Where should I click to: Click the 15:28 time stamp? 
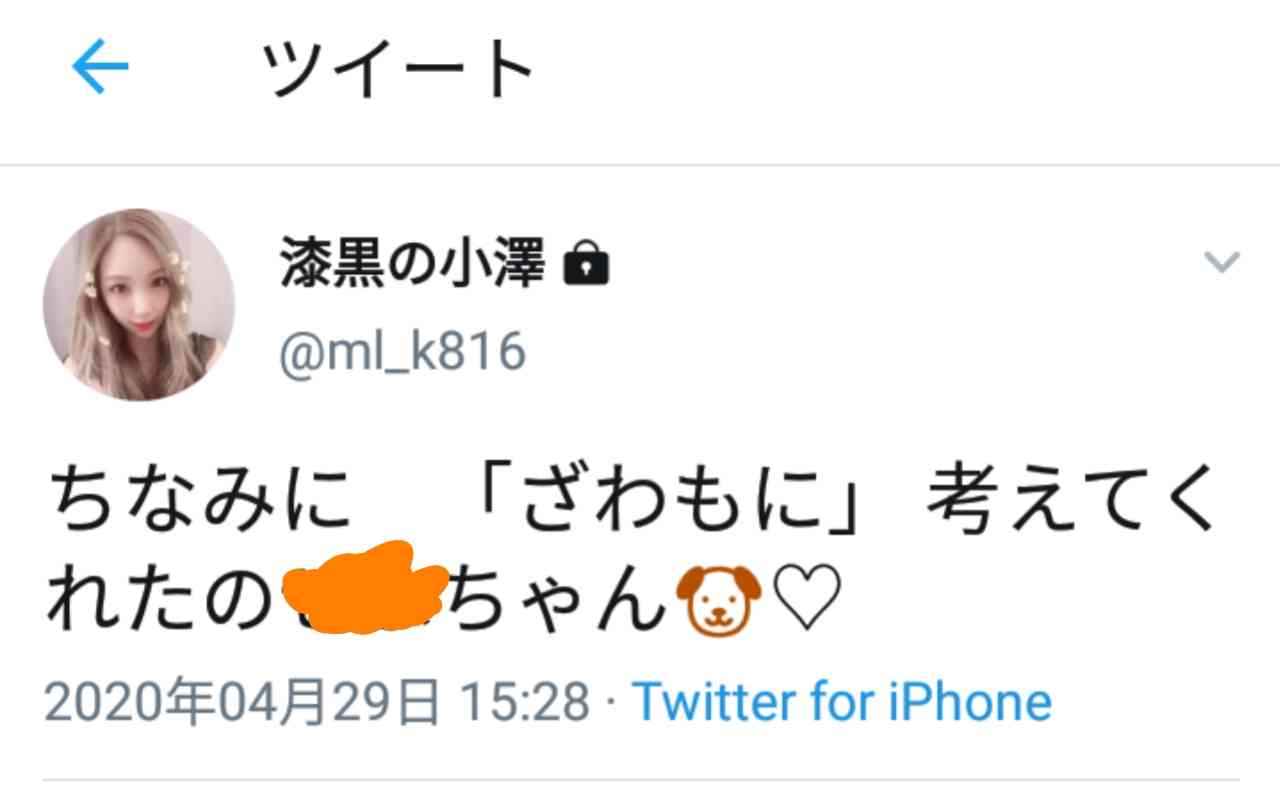click(522, 701)
